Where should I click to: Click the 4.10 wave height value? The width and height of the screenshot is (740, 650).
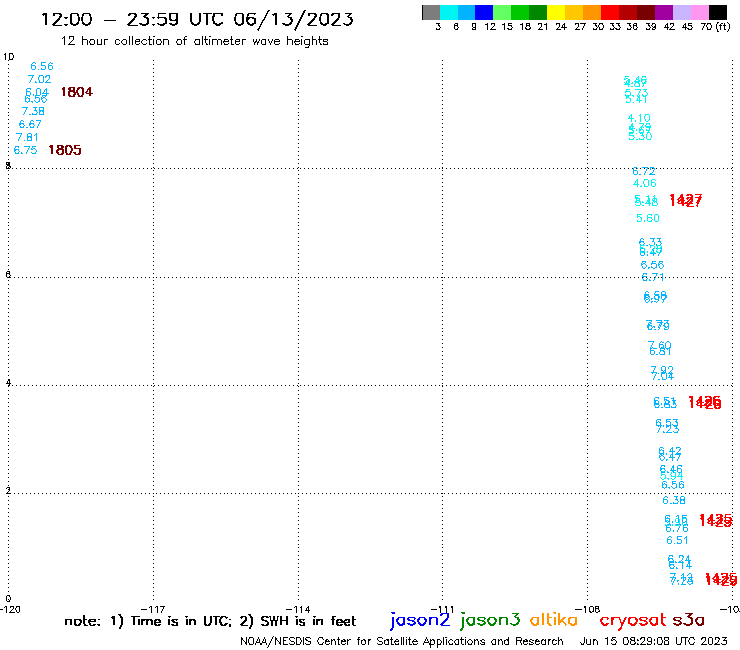click(x=639, y=118)
